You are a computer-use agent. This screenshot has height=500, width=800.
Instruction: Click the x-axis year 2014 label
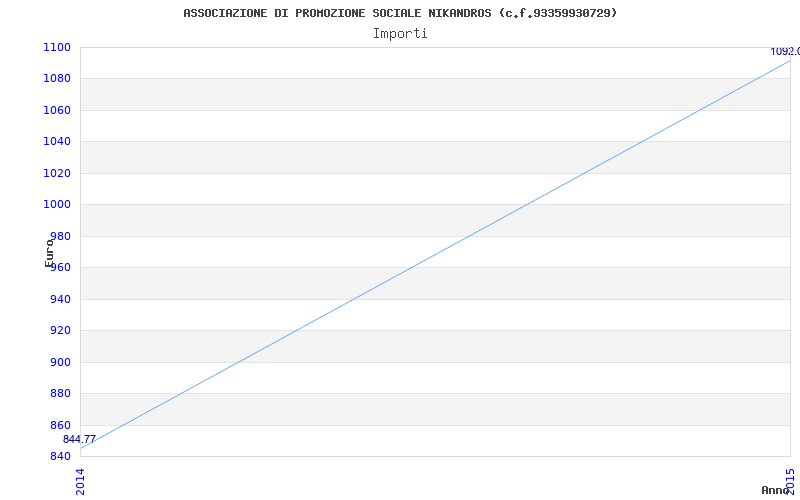[80, 482]
